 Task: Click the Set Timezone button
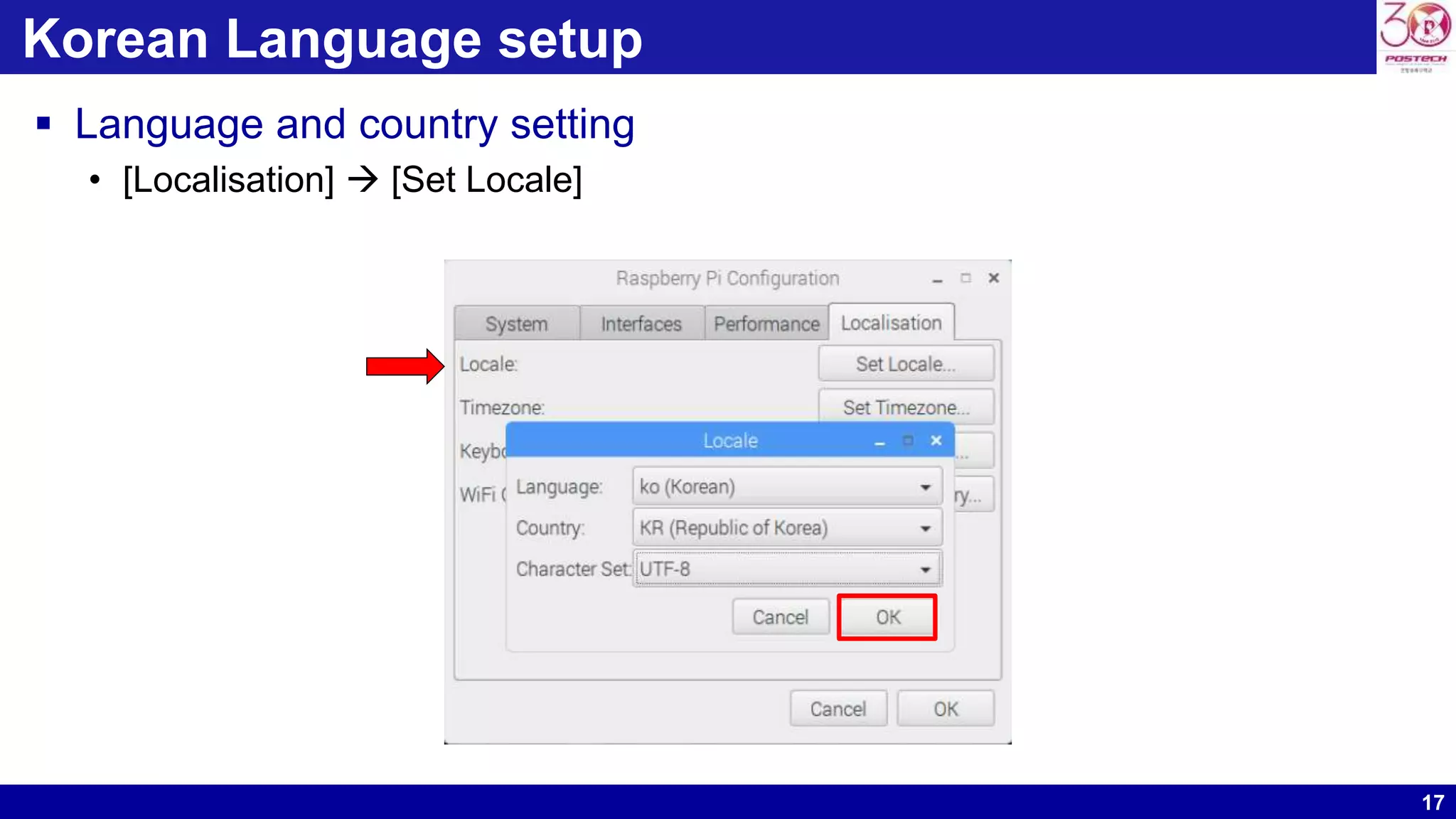pos(906,407)
